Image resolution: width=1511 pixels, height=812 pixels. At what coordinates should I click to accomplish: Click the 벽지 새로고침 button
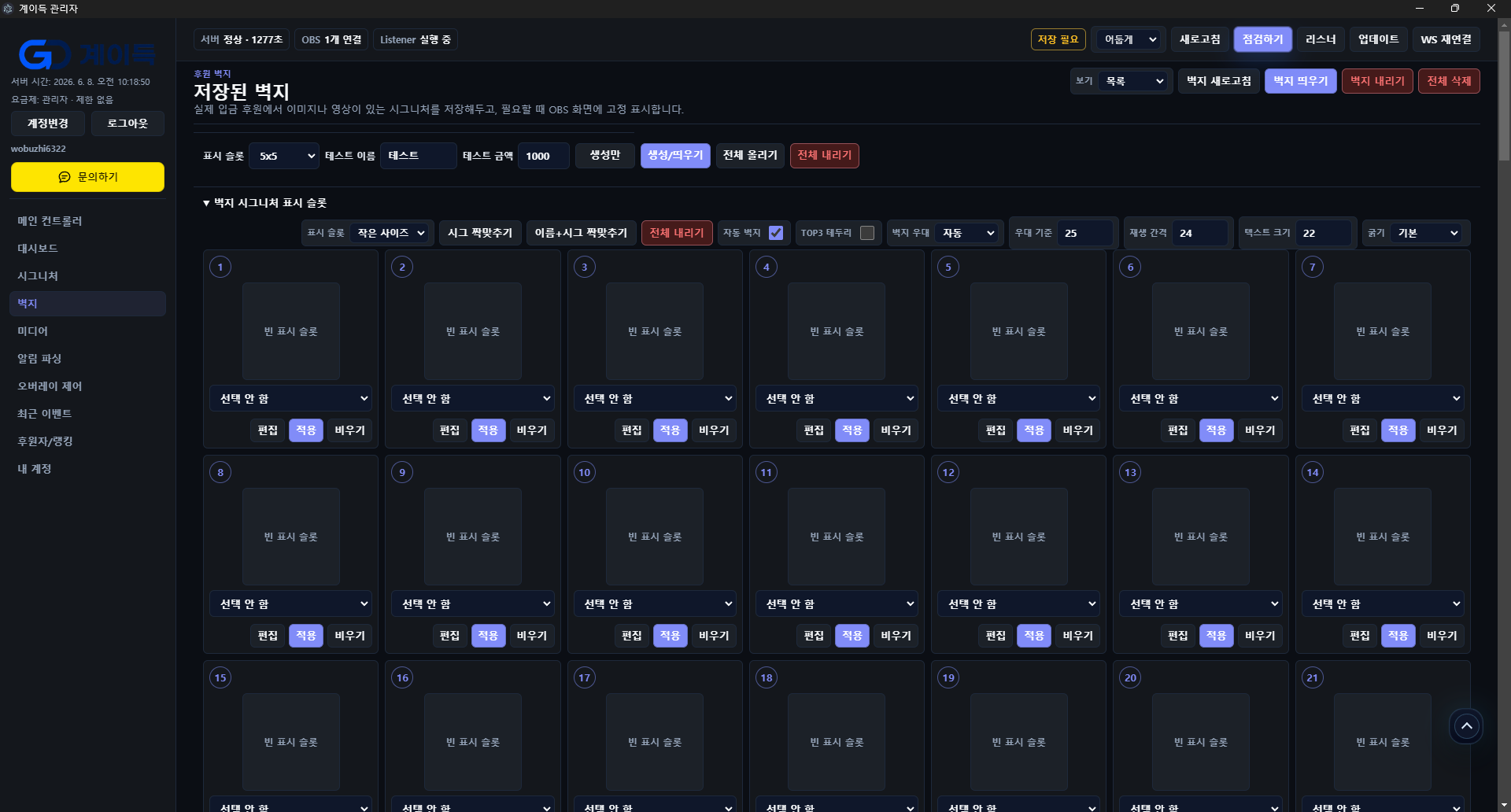1218,81
